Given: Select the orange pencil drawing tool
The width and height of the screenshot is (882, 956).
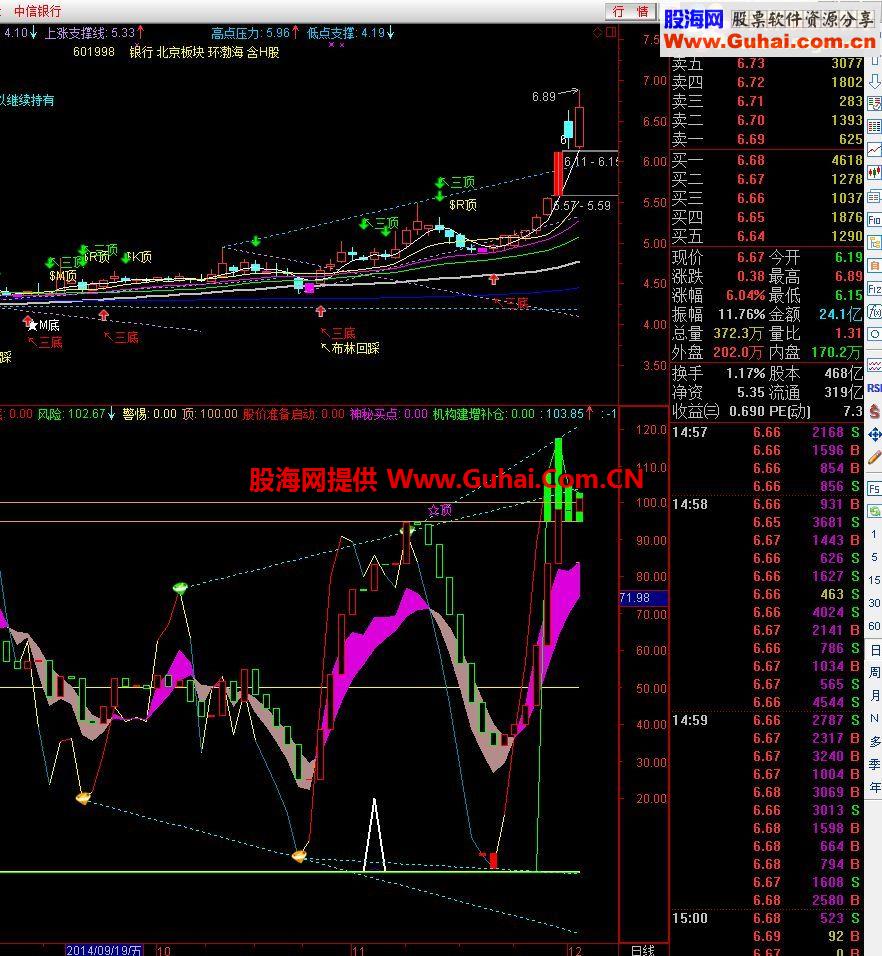Looking at the screenshot, I should coord(875,458).
